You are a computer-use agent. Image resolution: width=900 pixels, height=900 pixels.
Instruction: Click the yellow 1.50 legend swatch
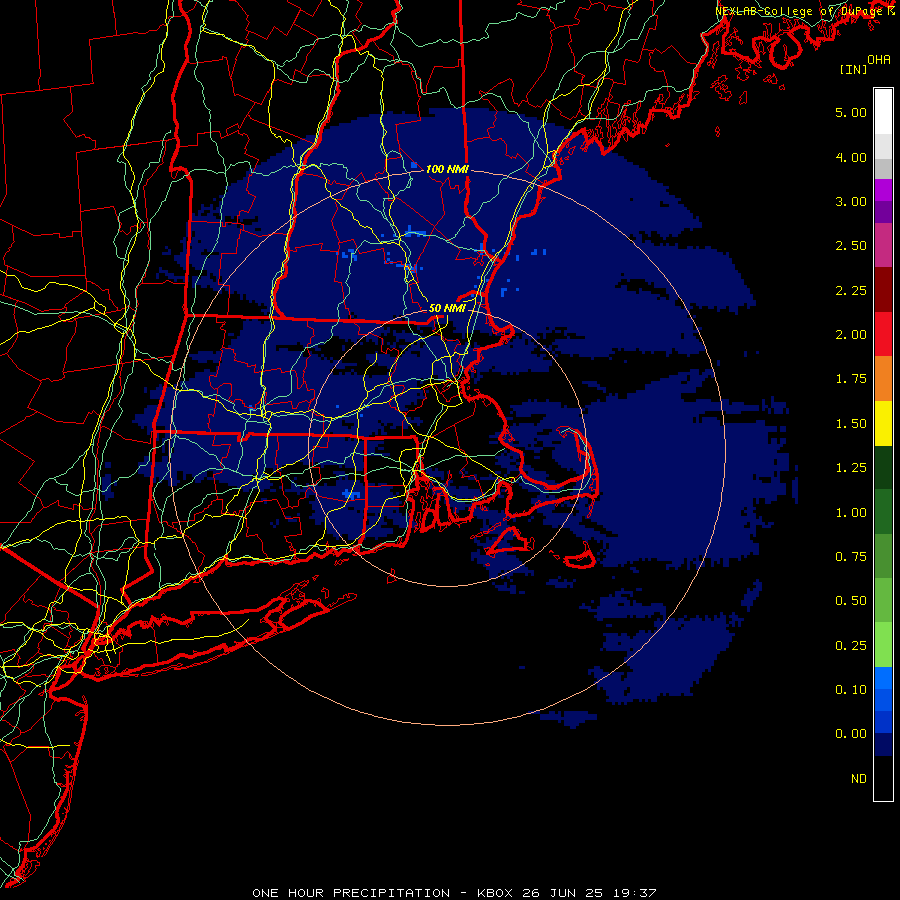click(883, 424)
